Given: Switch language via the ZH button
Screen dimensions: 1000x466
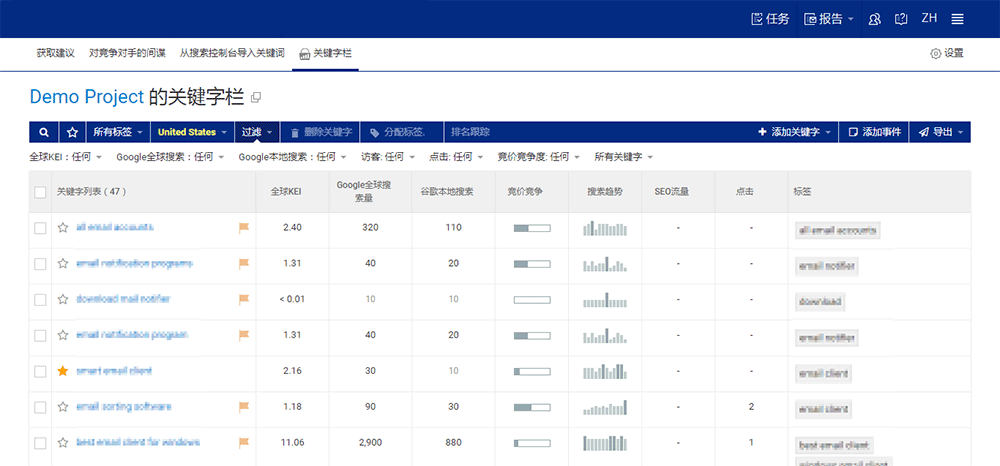Looking at the screenshot, I should tap(929, 18).
